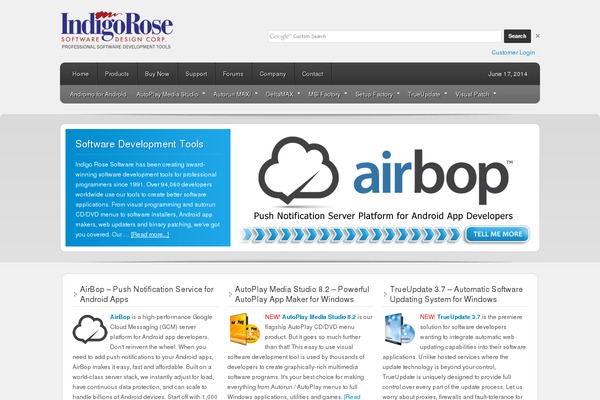Viewport: 600px width, 400px height.
Task: Click the June 17, 2014 date text
Action: tap(507, 74)
